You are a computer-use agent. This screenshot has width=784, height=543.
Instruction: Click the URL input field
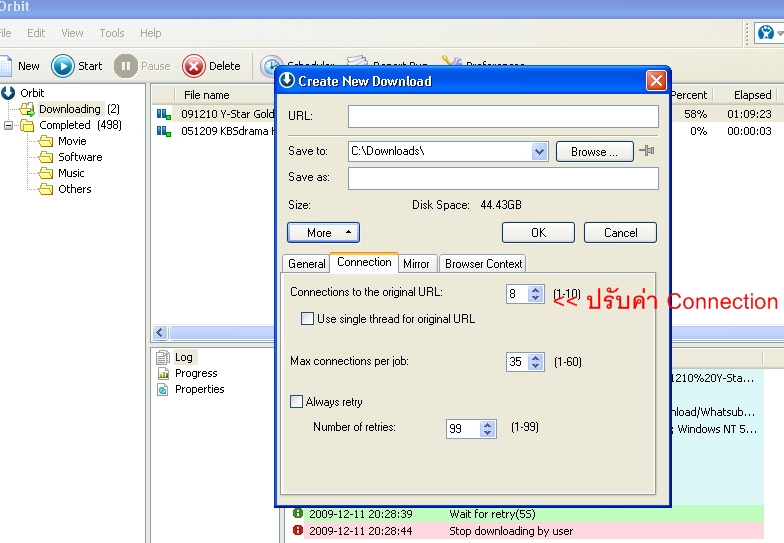pos(503,116)
